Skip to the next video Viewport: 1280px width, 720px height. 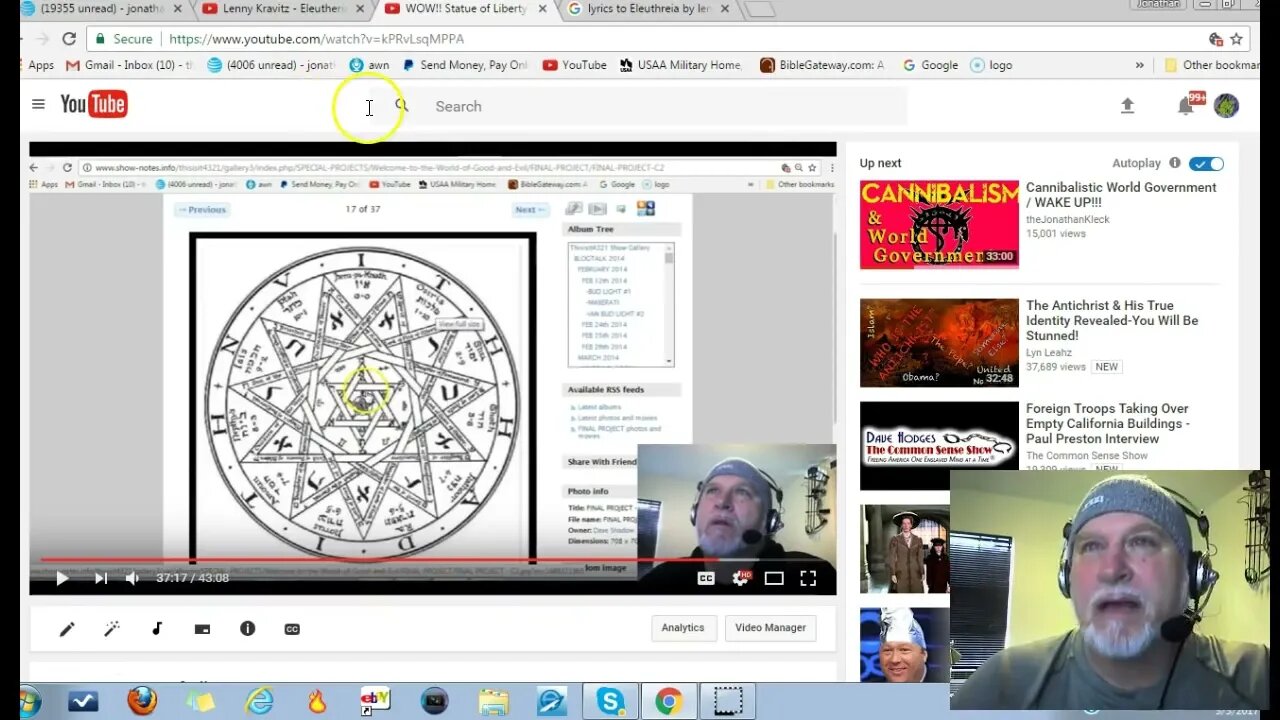coord(101,578)
